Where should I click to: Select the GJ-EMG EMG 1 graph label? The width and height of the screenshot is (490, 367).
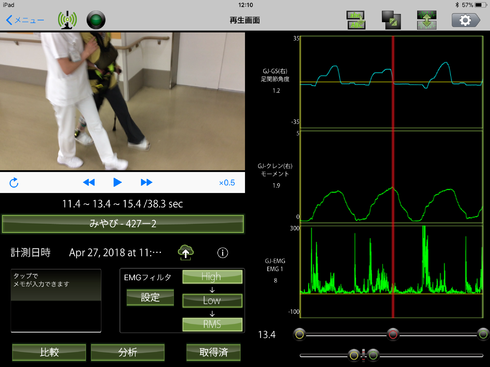pyautogui.click(x=275, y=265)
